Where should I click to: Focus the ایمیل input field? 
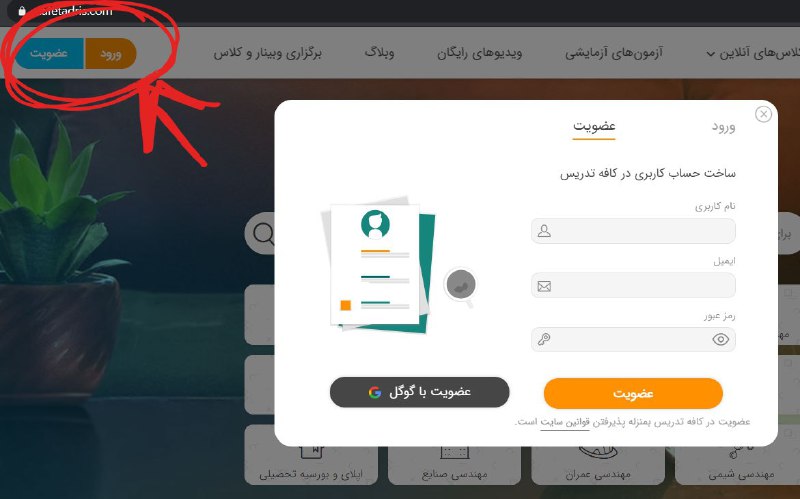(x=633, y=286)
